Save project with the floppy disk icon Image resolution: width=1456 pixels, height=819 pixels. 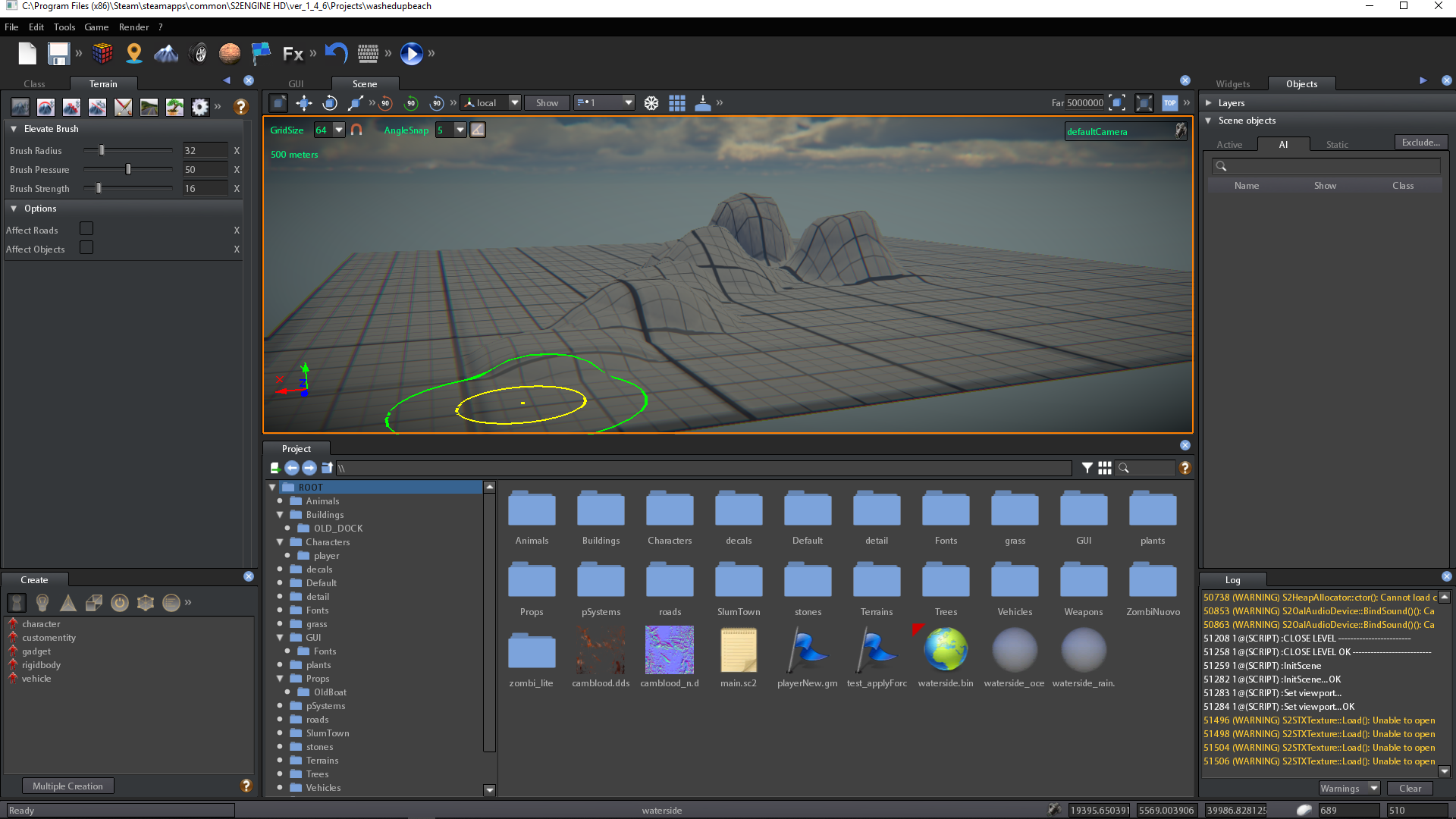click(58, 54)
